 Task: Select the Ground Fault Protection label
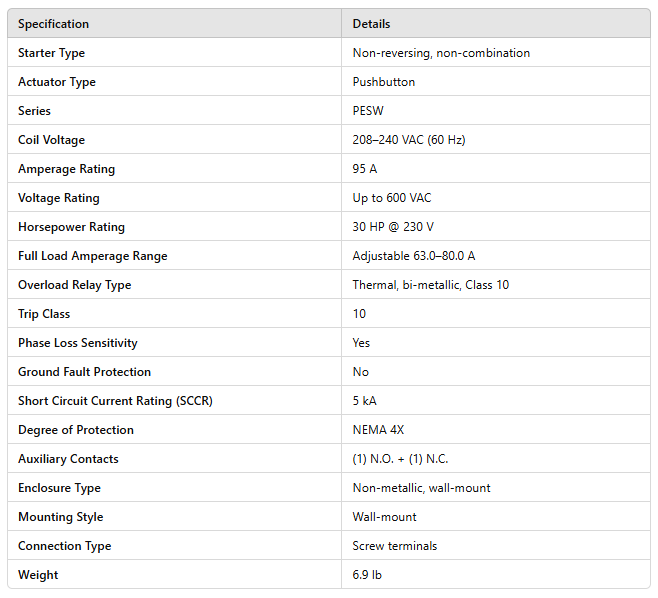tap(84, 372)
